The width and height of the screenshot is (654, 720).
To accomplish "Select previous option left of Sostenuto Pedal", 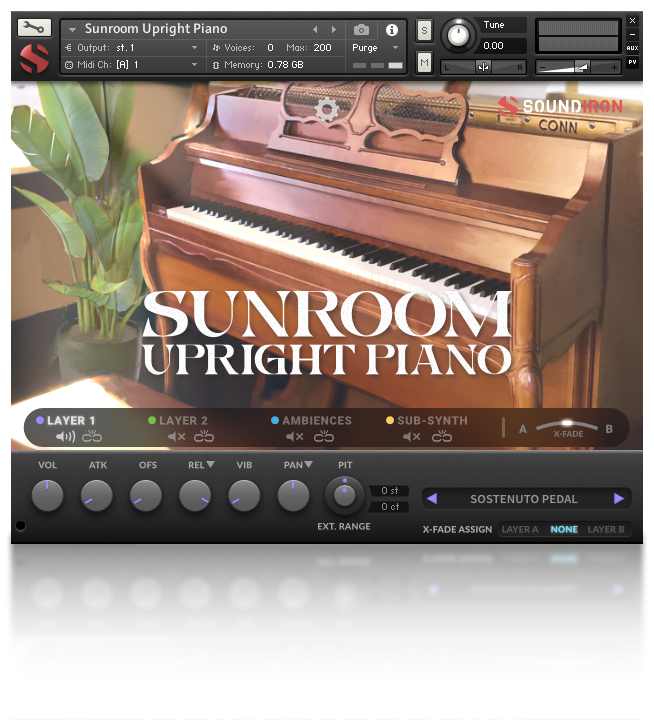I will pos(432,499).
